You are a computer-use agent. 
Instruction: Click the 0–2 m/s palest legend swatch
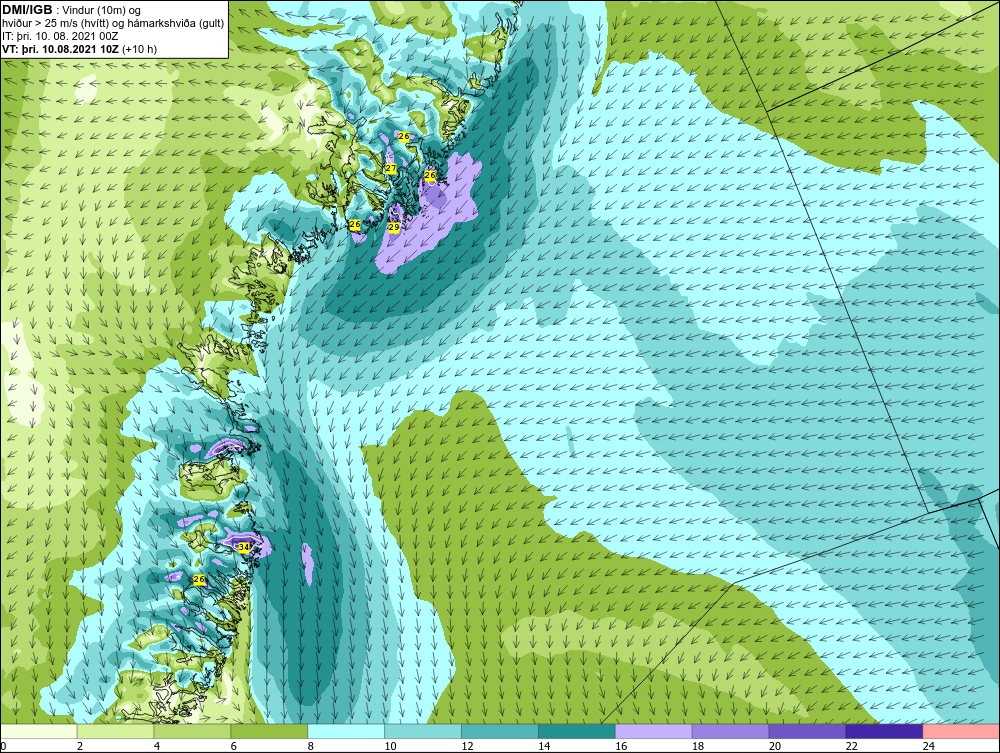pos(38,731)
